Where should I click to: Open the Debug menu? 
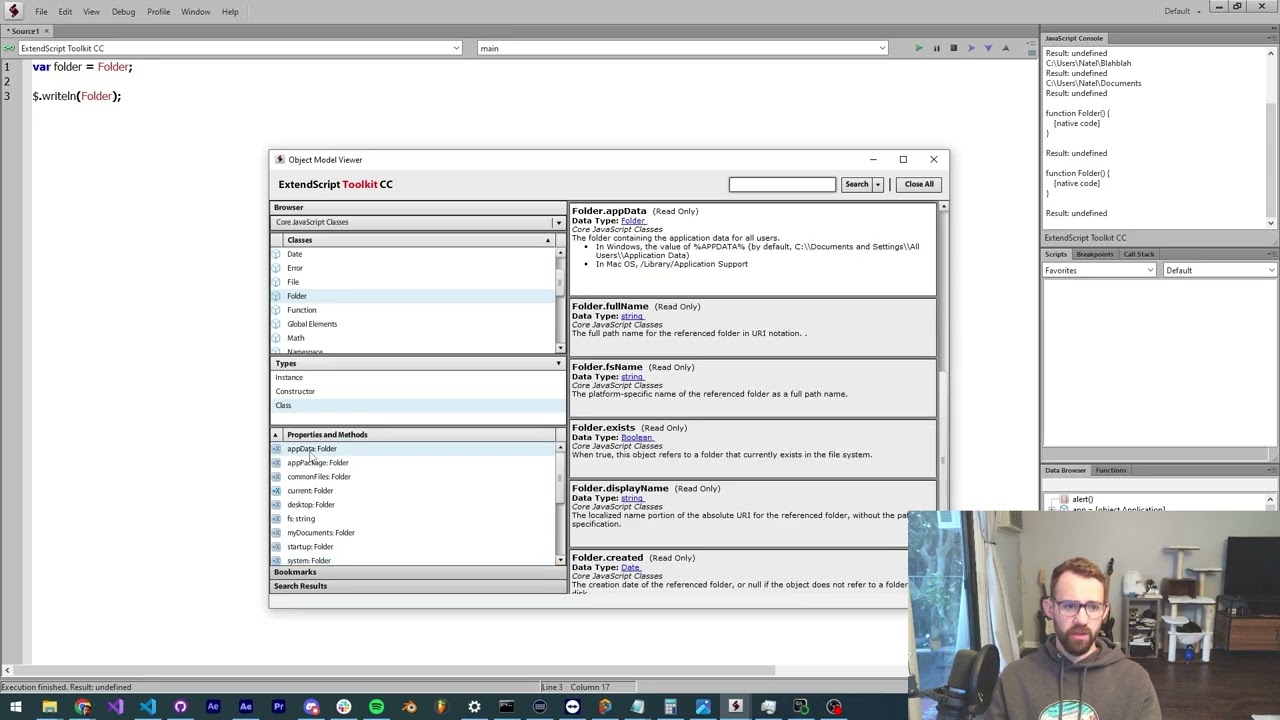123,12
